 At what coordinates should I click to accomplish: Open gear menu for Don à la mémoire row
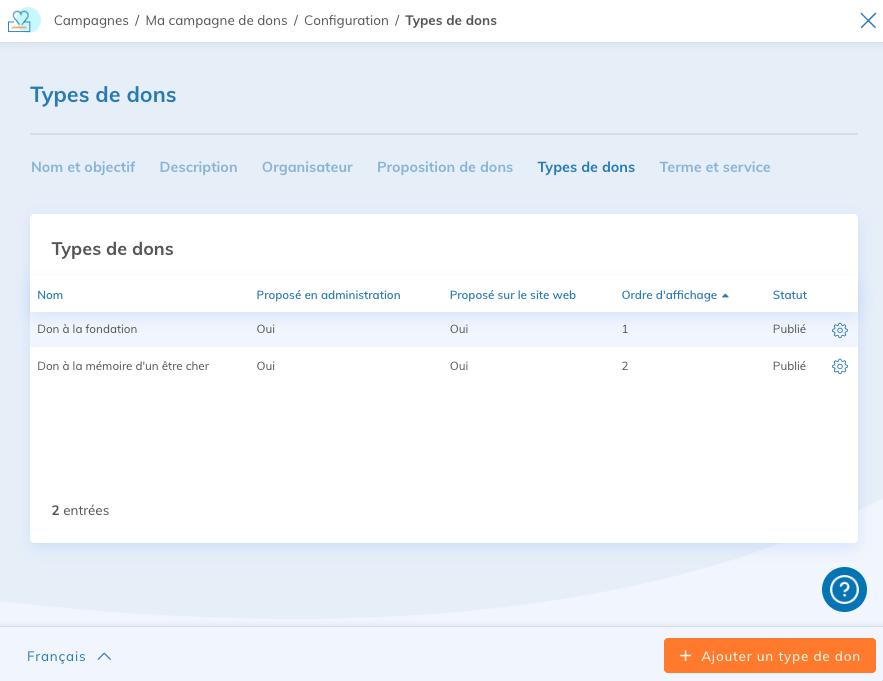839,367
